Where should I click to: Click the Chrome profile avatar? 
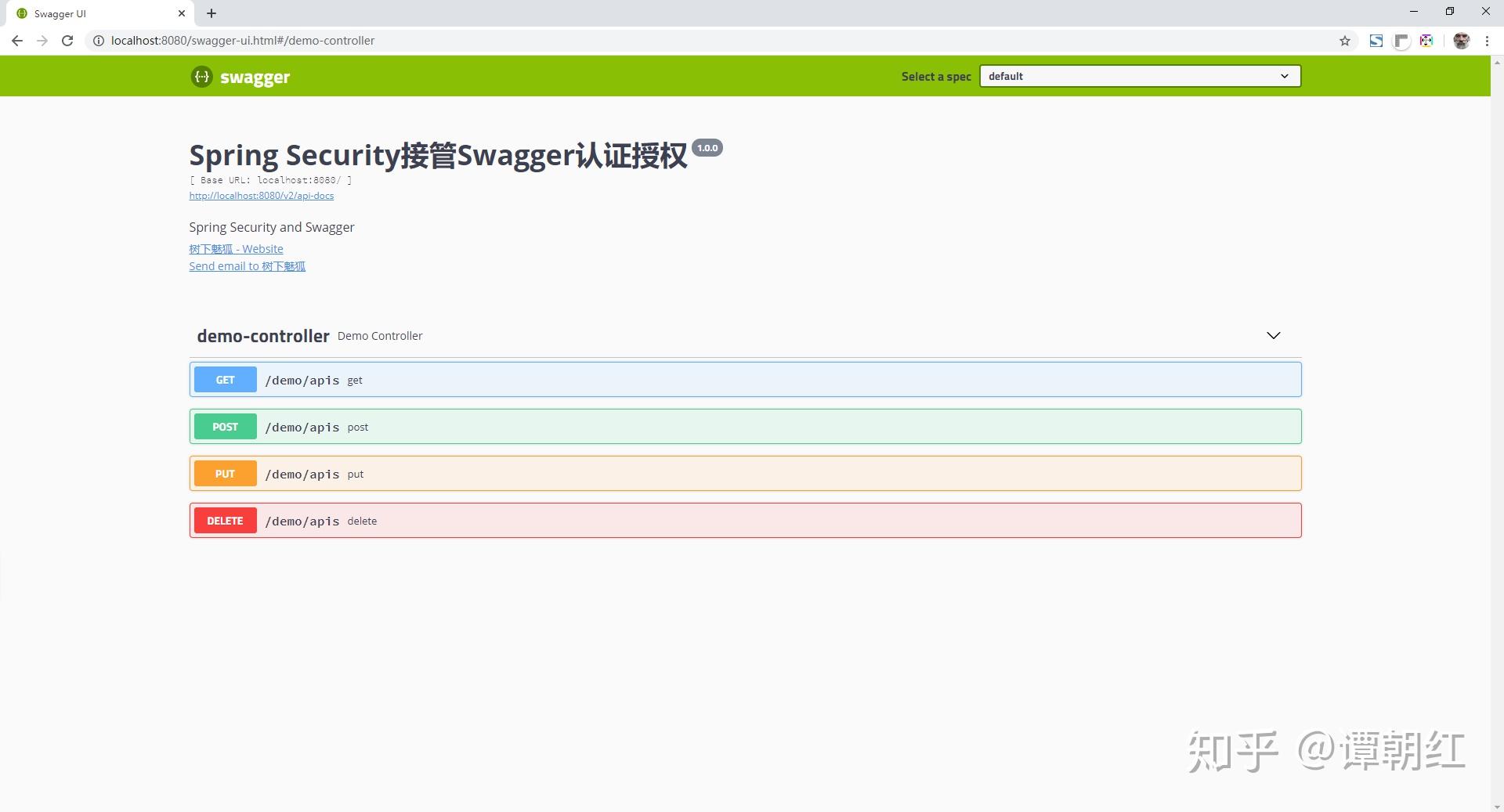point(1462,41)
